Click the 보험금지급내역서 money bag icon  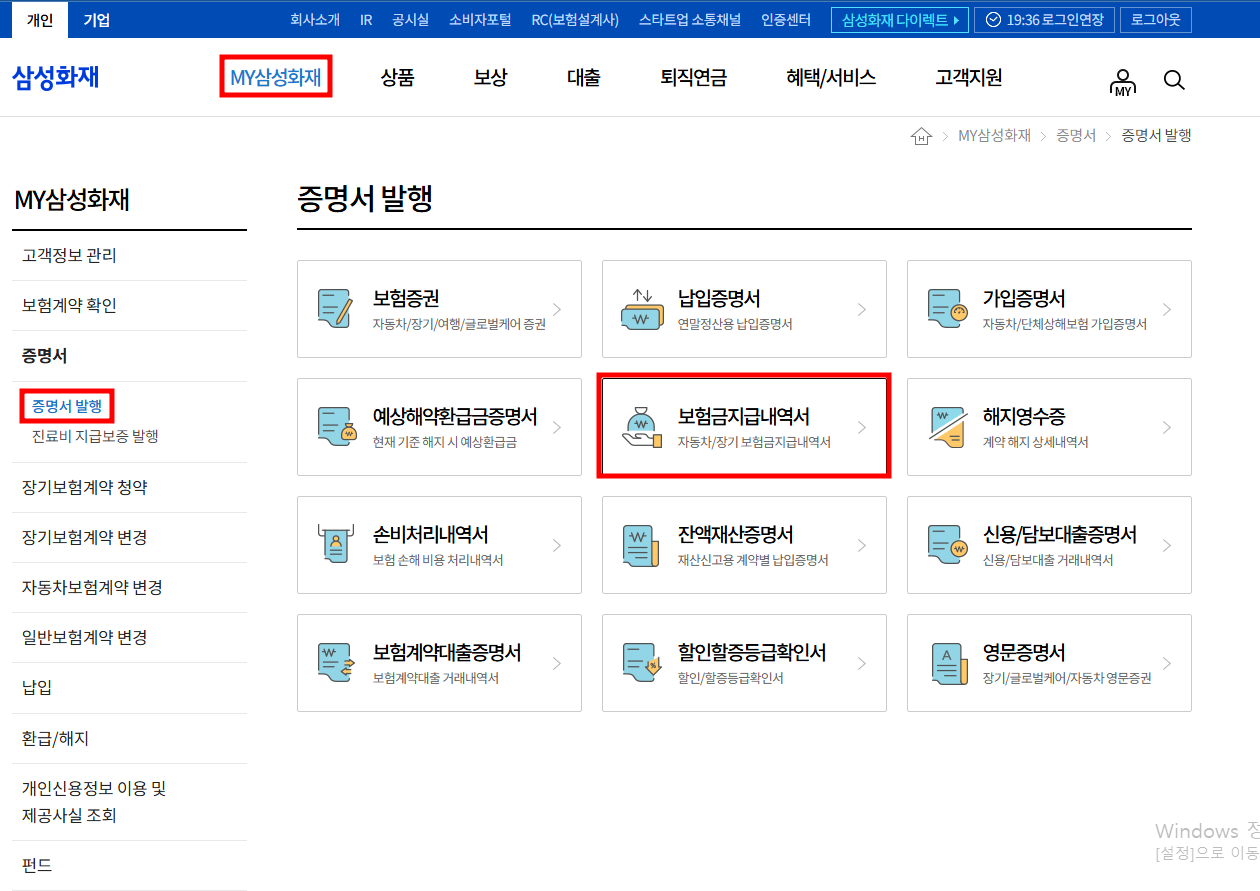(x=640, y=427)
